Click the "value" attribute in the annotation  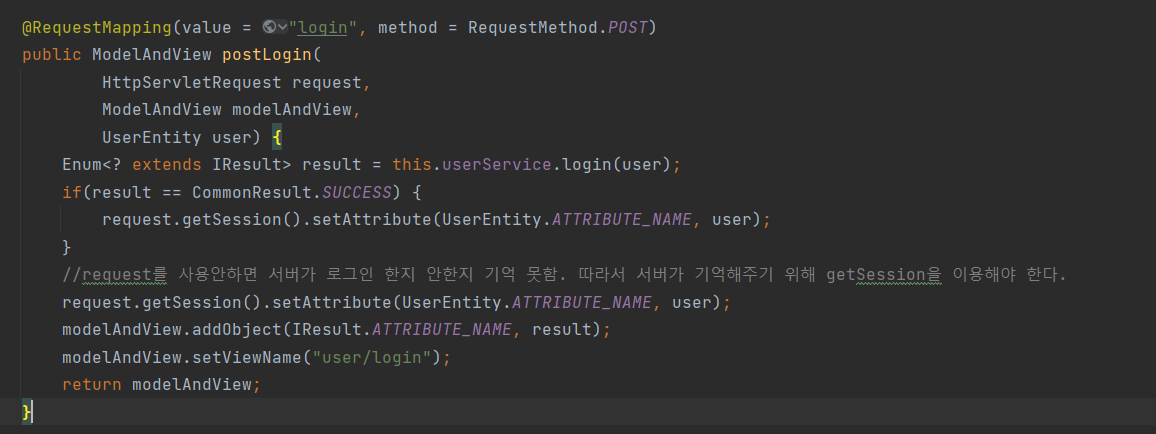pos(206,28)
